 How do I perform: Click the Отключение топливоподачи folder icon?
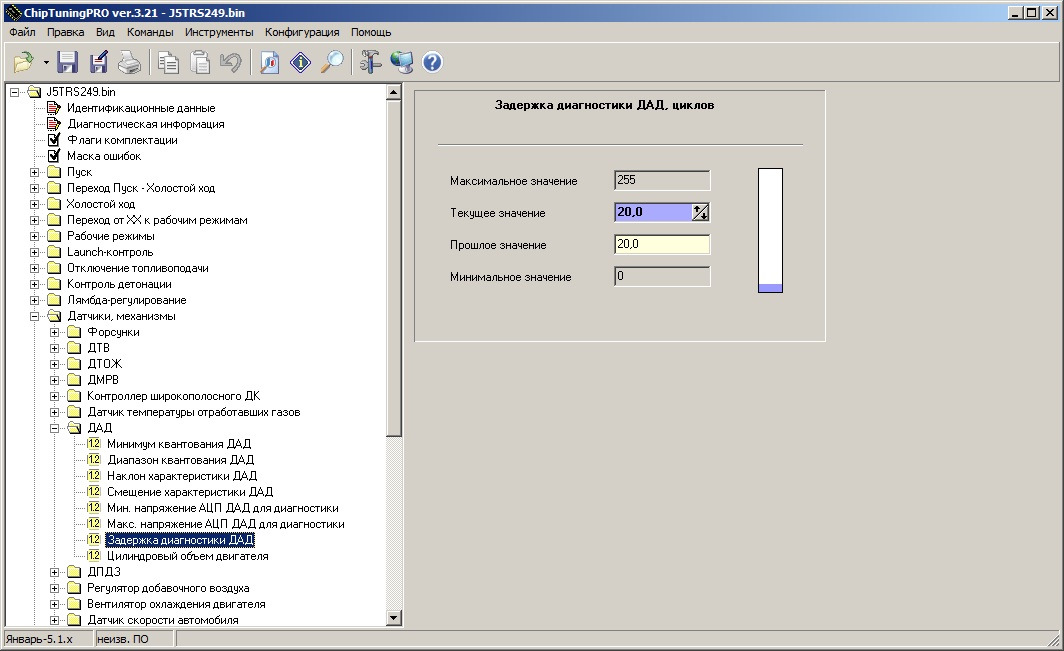tap(54, 268)
